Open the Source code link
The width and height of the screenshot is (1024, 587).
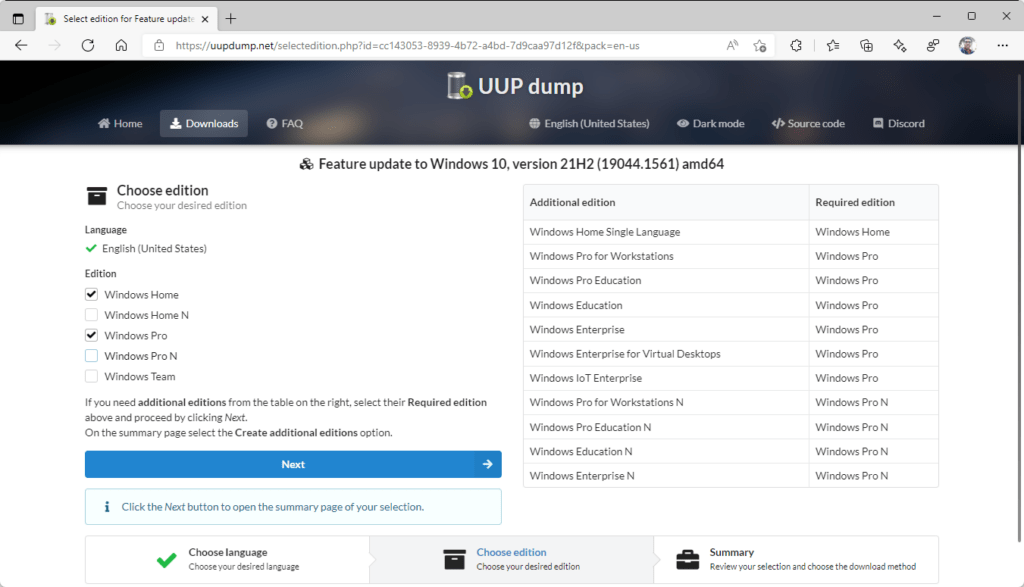(x=808, y=124)
